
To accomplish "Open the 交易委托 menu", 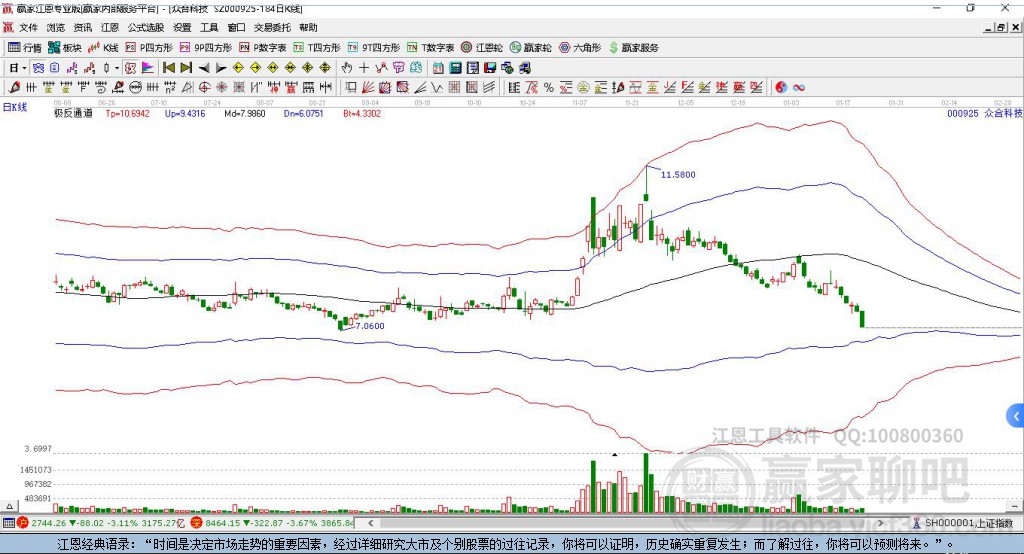I will (x=272, y=27).
